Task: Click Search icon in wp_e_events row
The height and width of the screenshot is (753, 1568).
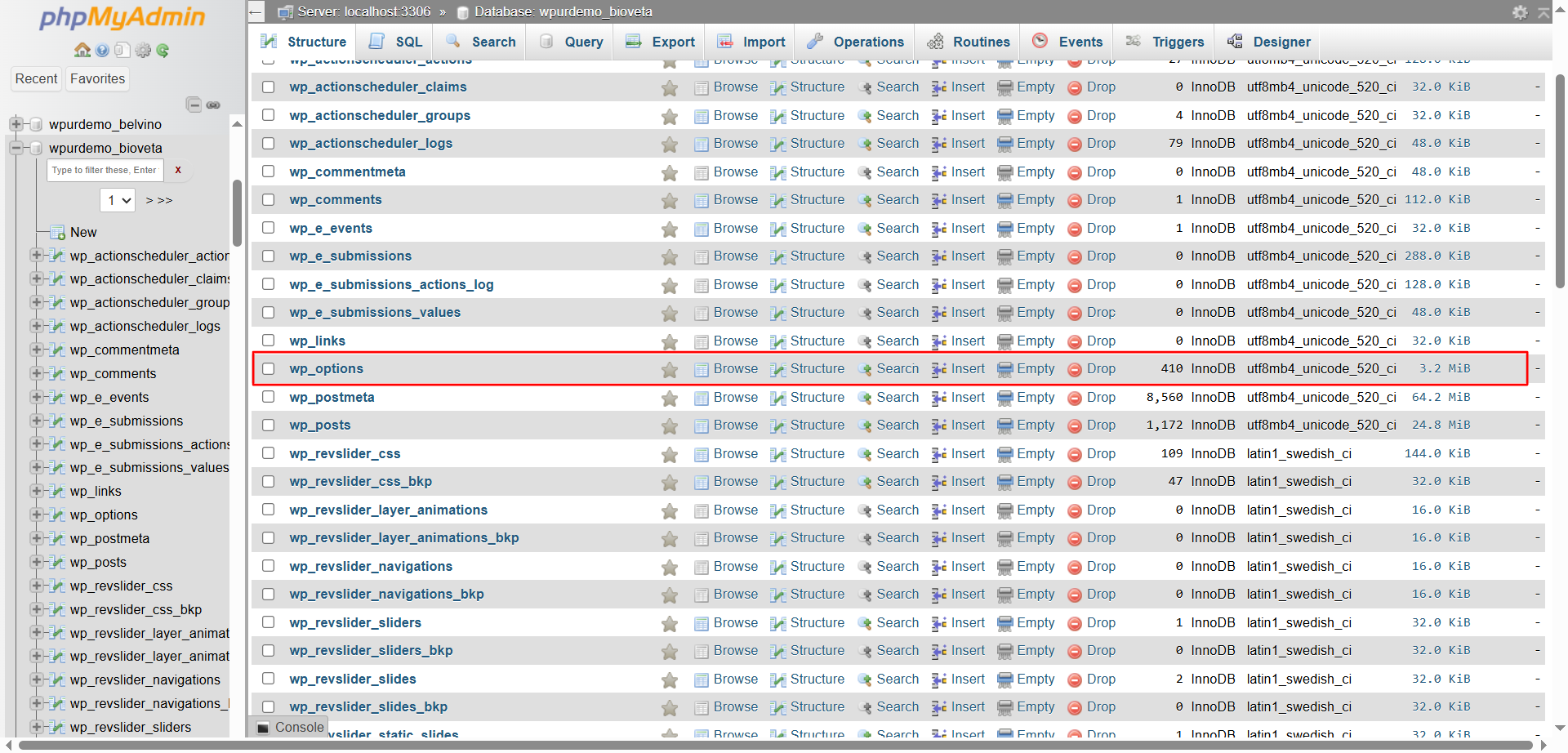Action: [865, 229]
